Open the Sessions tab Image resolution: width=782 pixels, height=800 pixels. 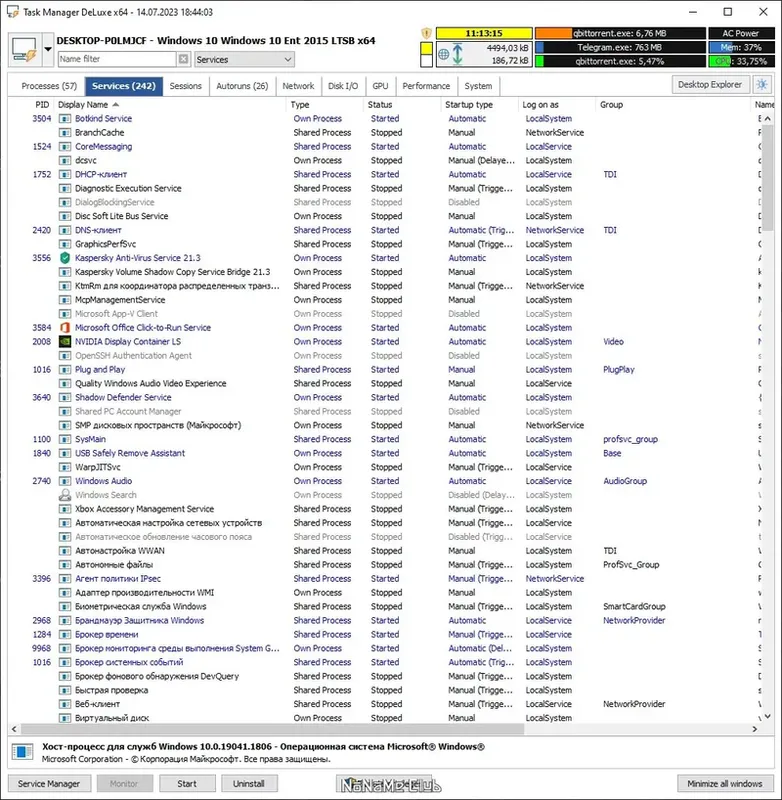pos(186,86)
